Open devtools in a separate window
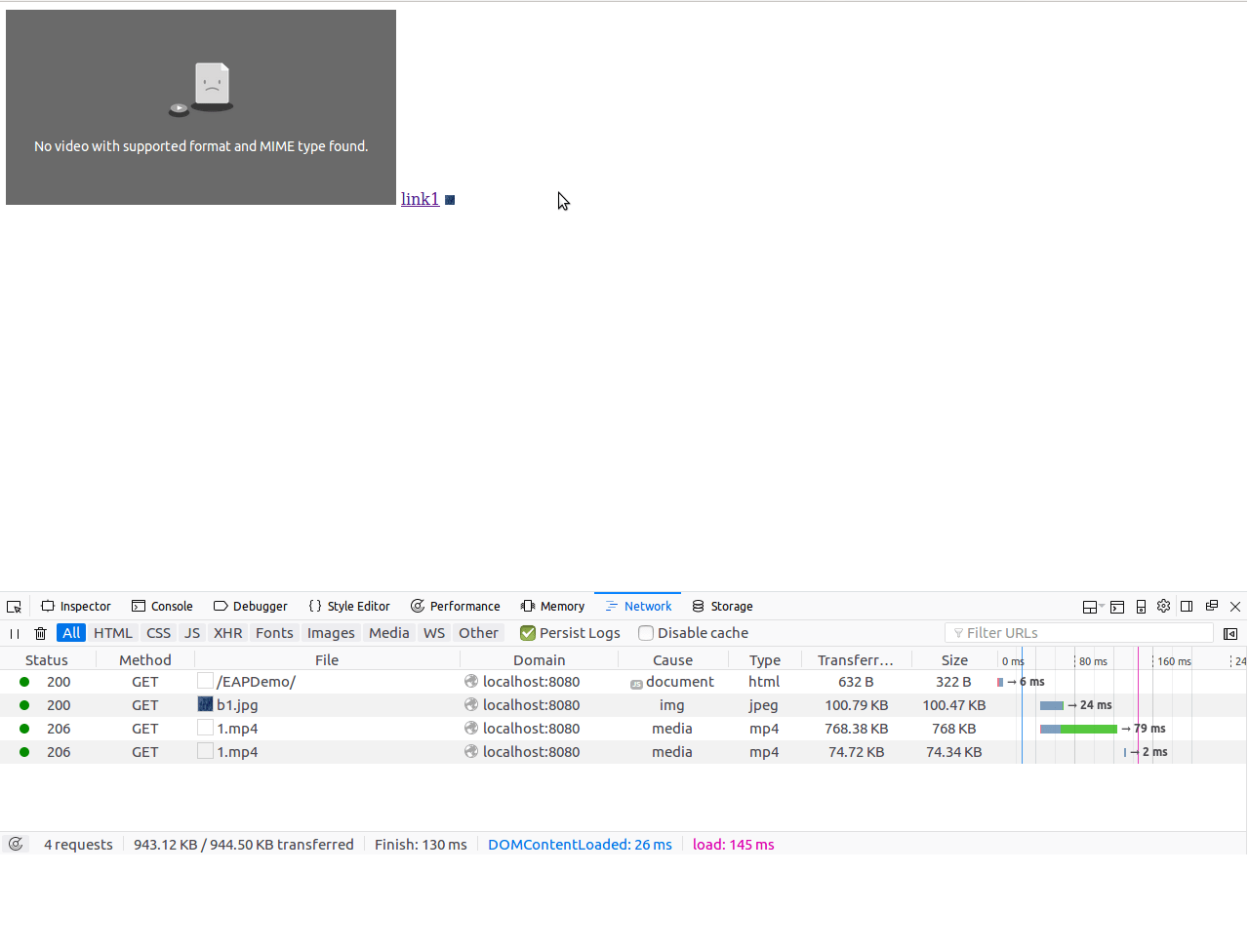The width and height of the screenshot is (1249, 952). pos(1212,606)
